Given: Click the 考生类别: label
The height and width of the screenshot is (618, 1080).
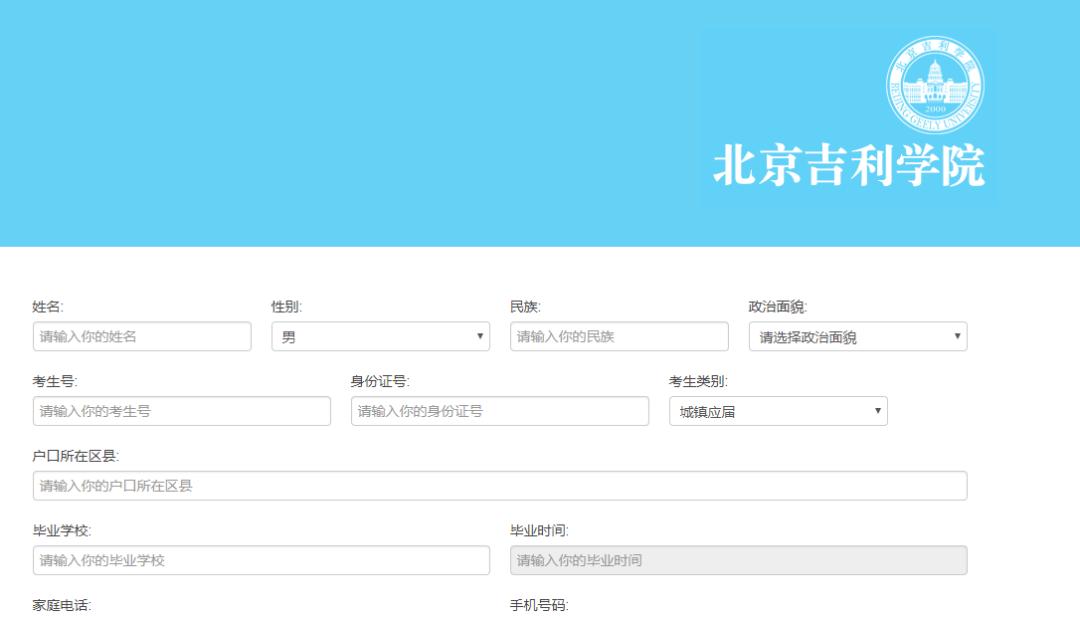Looking at the screenshot, I should (698, 381).
